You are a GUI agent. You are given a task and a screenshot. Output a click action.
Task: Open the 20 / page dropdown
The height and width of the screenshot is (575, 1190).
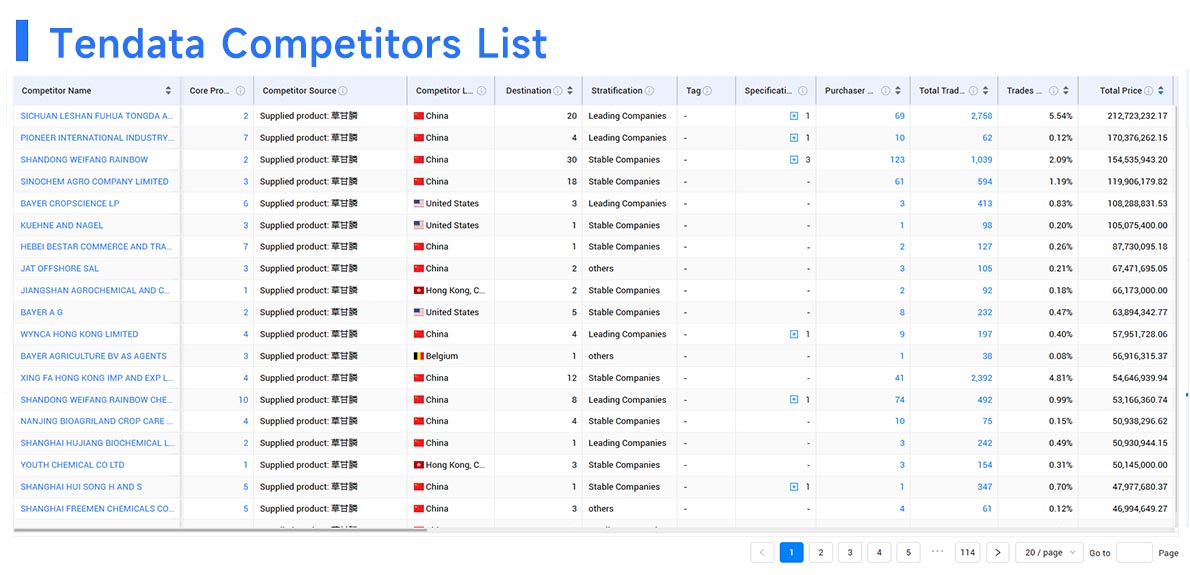(x=1048, y=552)
